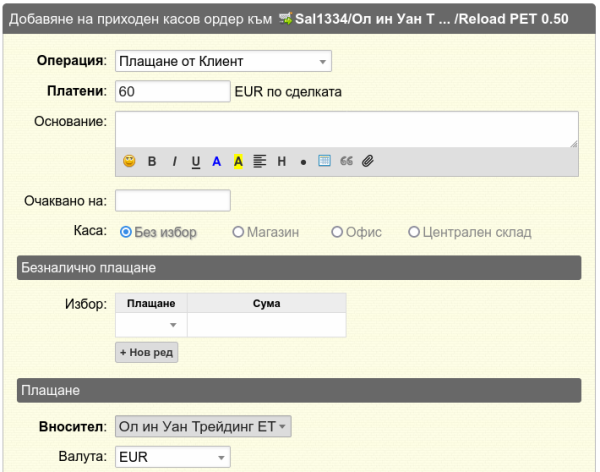Insert quote block icon

tap(347, 161)
